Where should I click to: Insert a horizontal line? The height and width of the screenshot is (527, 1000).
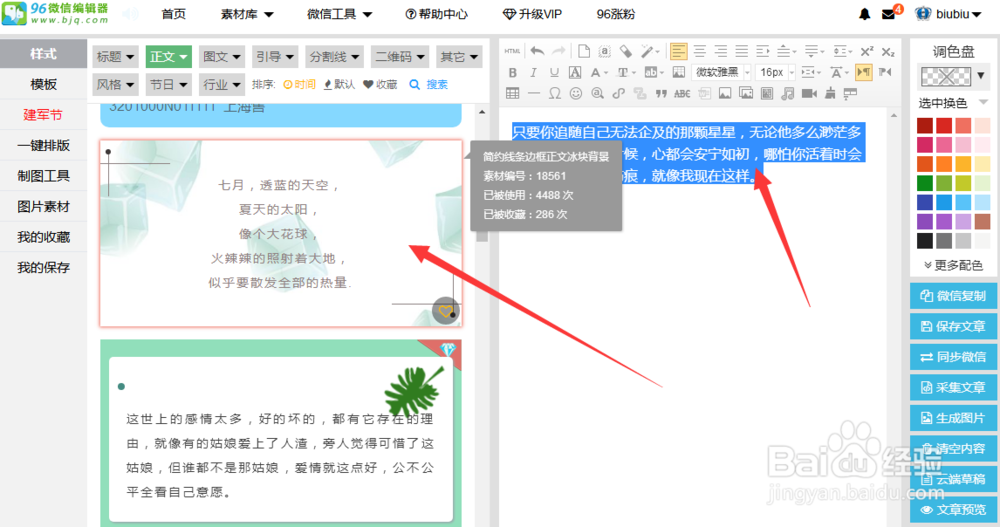534,93
